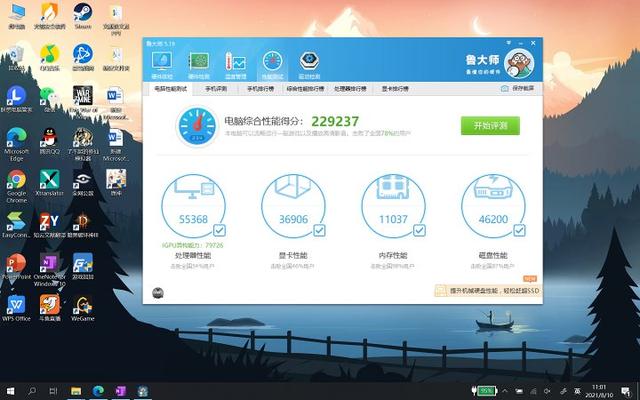
Task: Open the notification center icon
Action: pyautogui.click(x=625, y=392)
